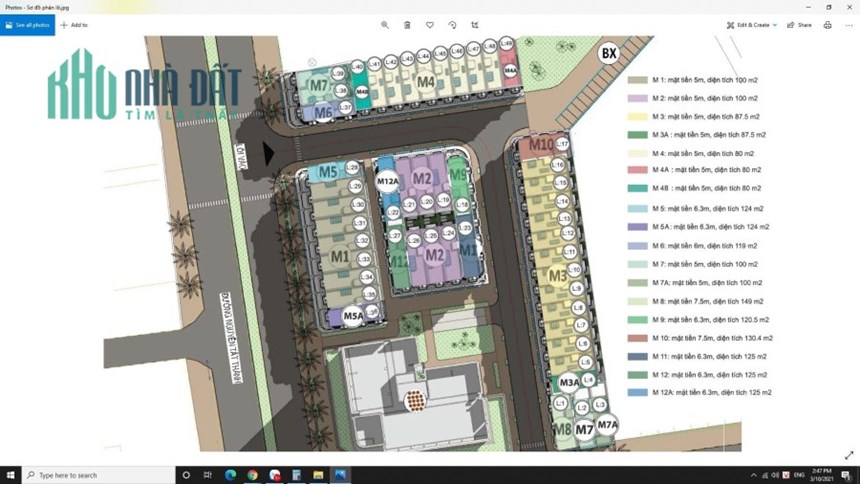Viewport: 860px width, 484px height.
Task: Open Calculator from the taskbar
Action: click(x=297, y=475)
